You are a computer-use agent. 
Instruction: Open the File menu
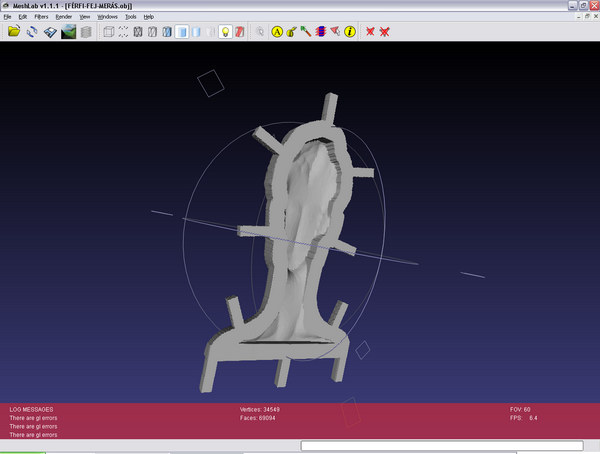[x=7, y=17]
